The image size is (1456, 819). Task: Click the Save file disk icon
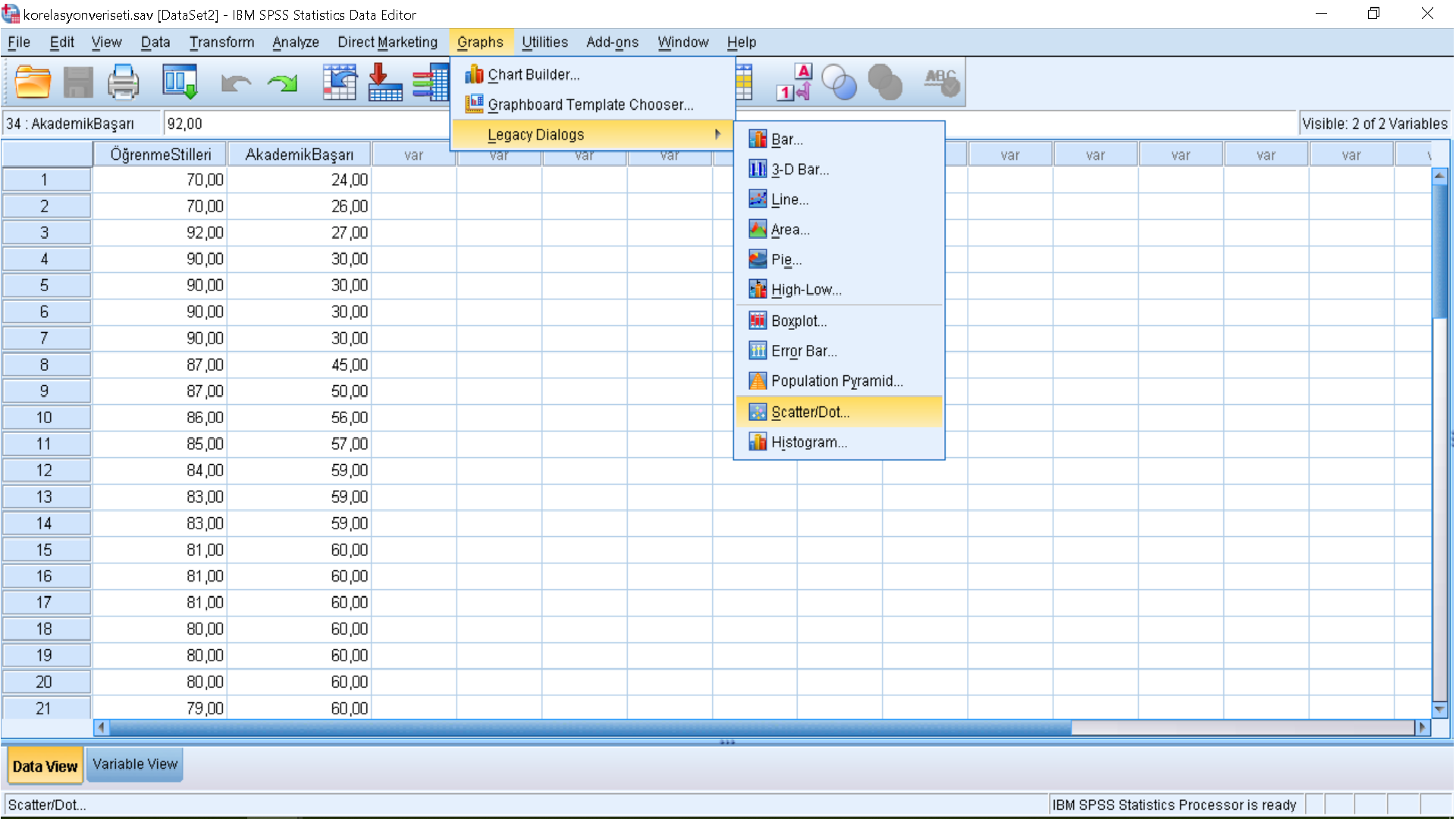point(78,82)
